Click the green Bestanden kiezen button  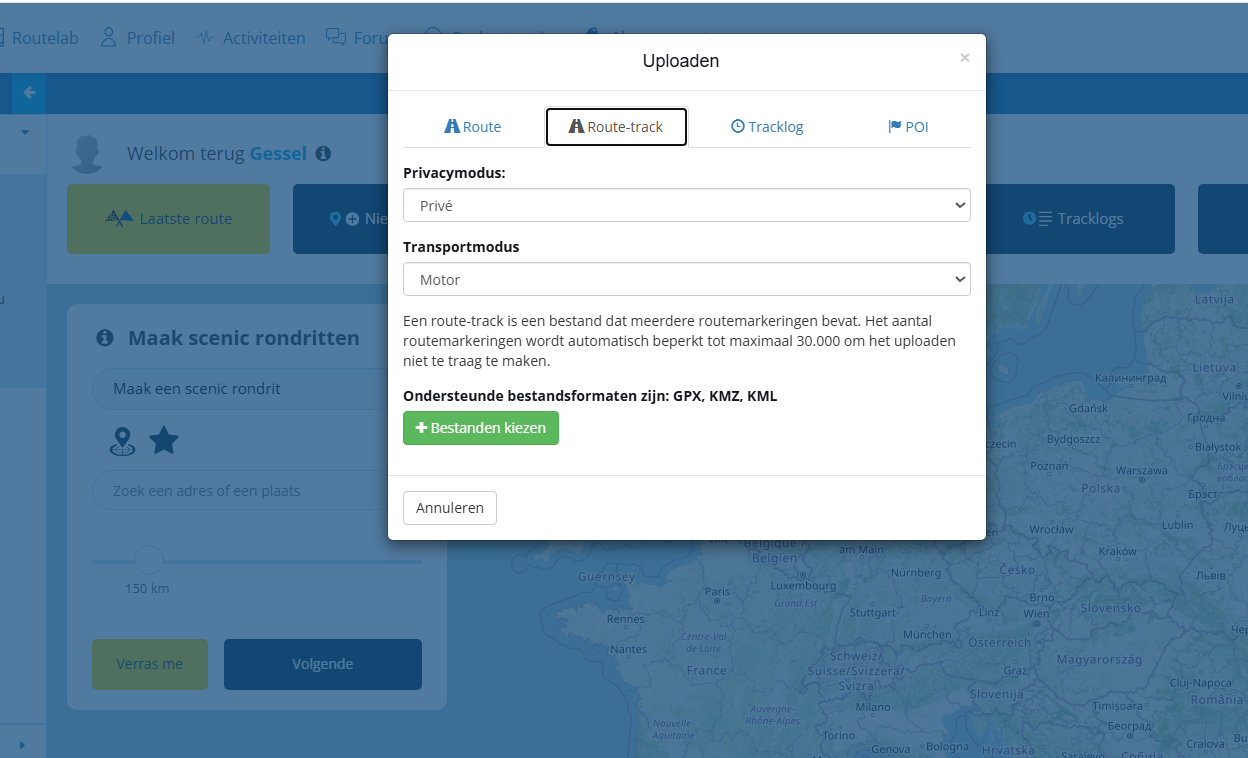(x=481, y=428)
